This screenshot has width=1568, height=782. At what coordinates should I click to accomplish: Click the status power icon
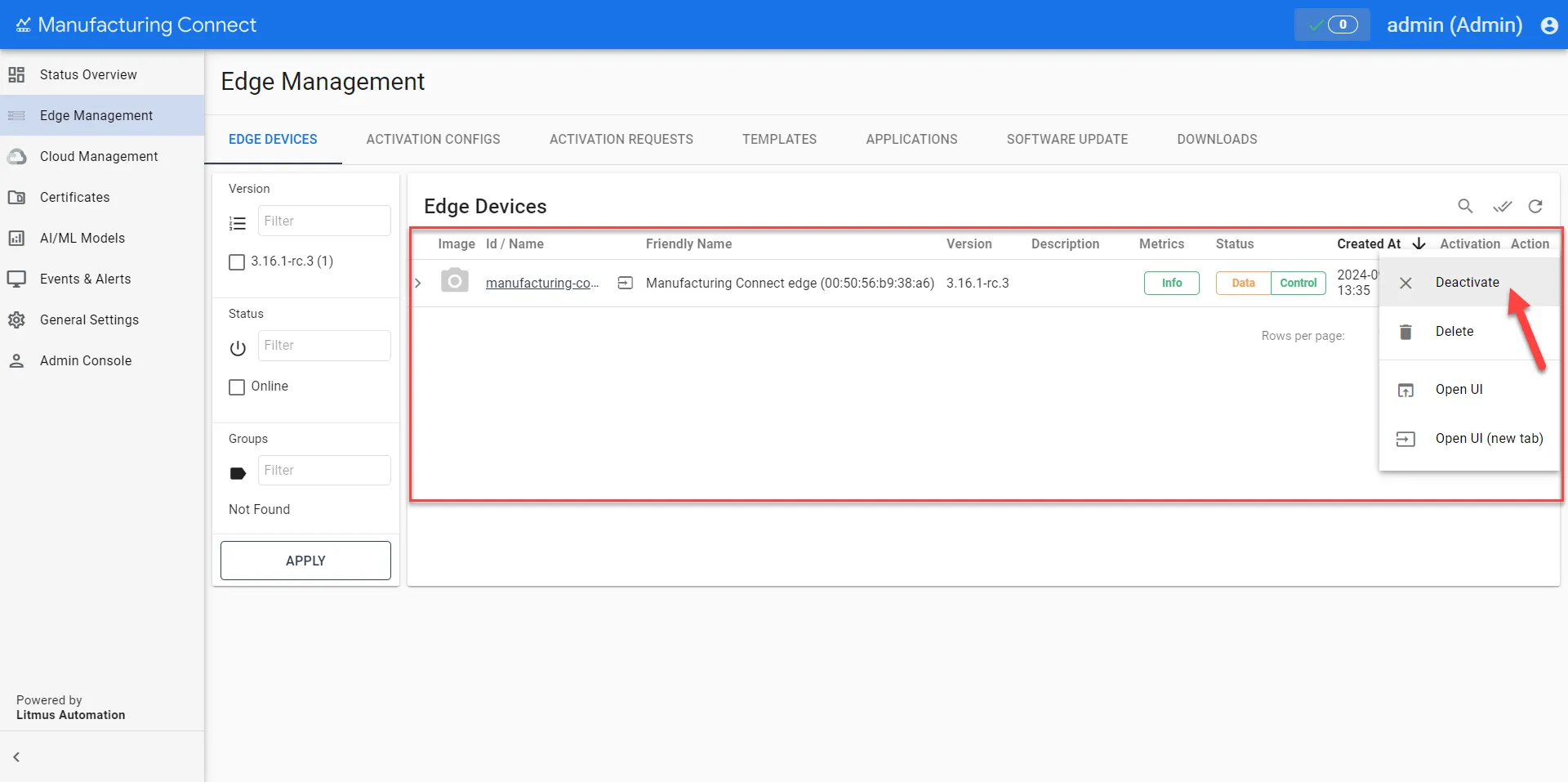pyautogui.click(x=238, y=348)
